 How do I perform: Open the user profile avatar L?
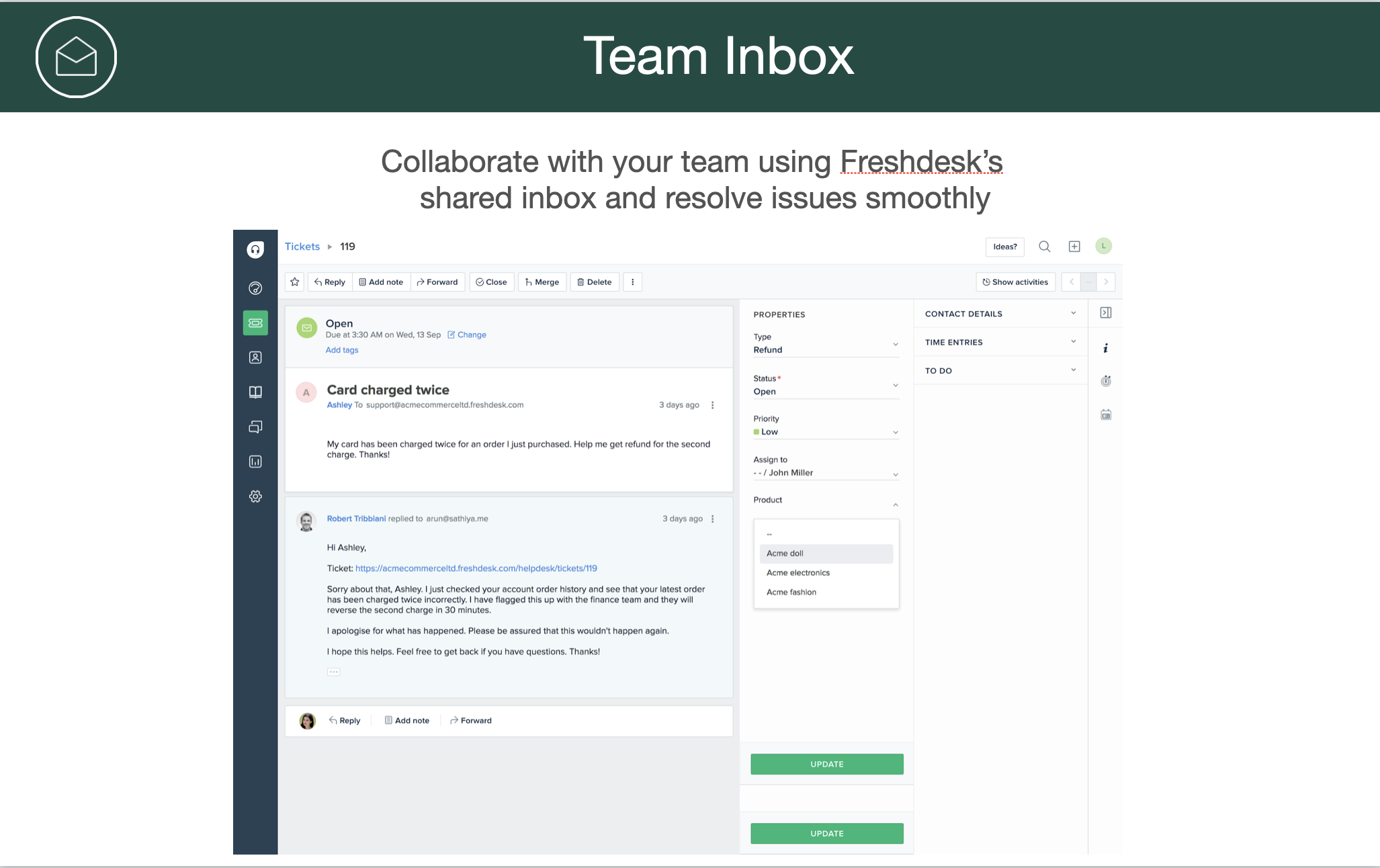(x=1103, y=246)
